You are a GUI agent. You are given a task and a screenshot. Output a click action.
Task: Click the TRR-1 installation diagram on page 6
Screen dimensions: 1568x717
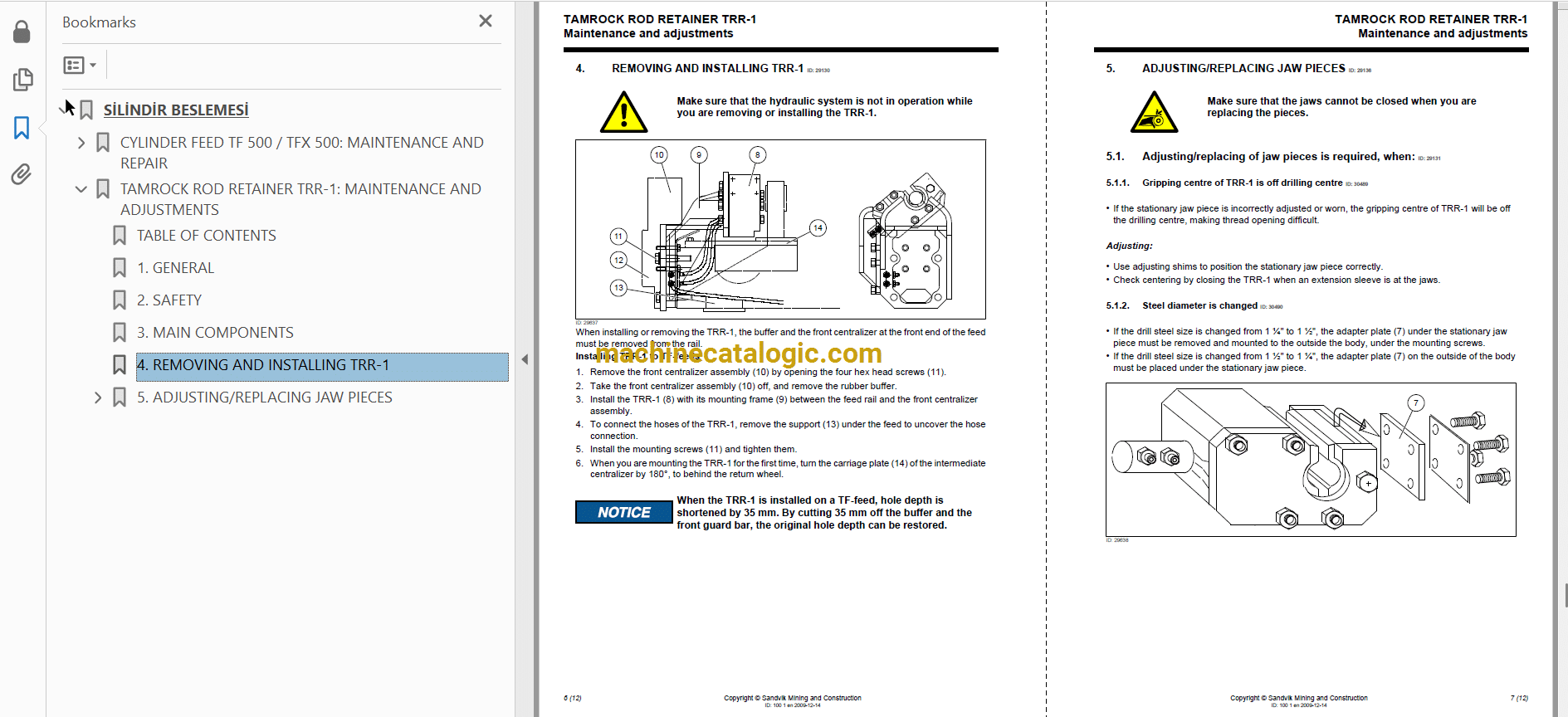point(780,230)
